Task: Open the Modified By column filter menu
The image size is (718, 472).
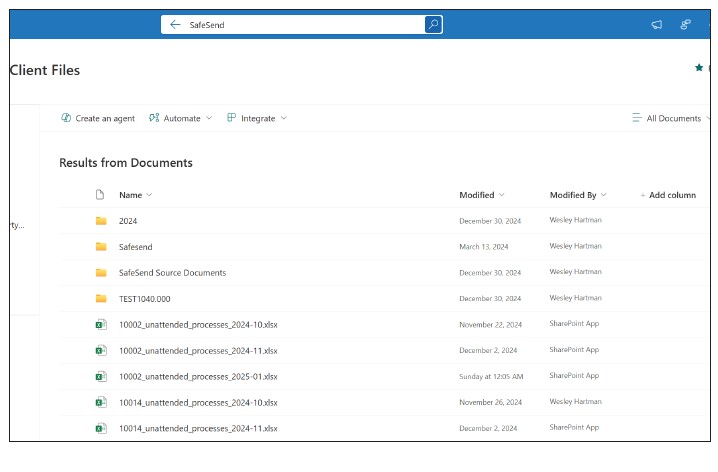Action: (x=577, y=195)
